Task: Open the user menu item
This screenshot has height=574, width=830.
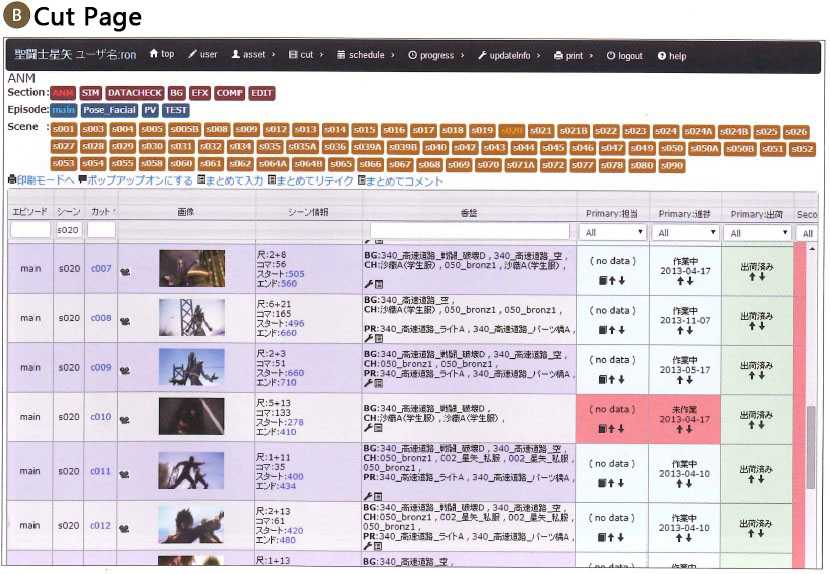Action: [202, 54]
